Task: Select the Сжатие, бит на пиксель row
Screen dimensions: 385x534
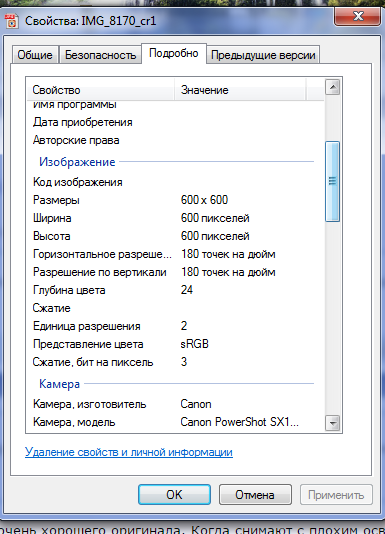Action: pyautogui.click(x=175, y=362)
